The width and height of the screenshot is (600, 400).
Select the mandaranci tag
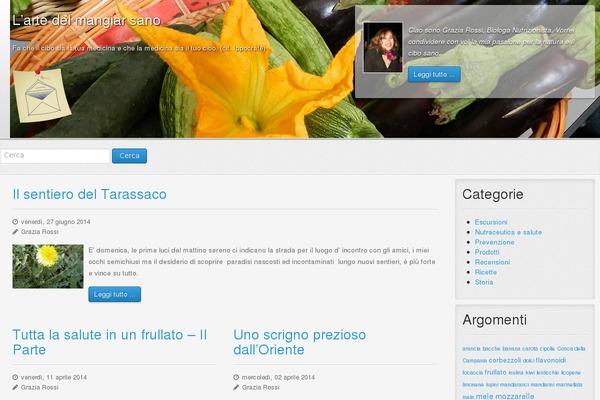(514, 384)
